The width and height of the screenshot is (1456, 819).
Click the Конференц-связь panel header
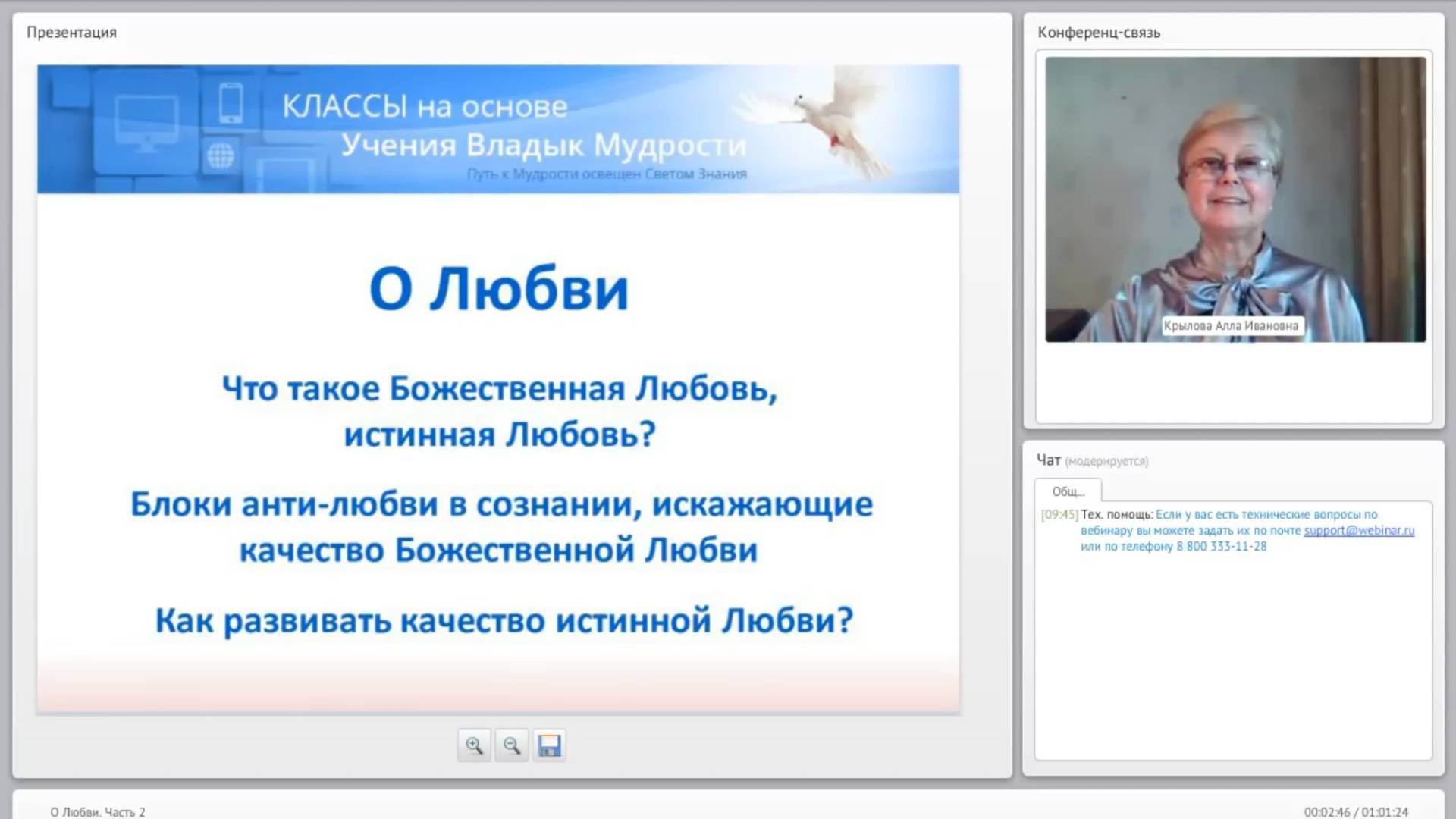point(1098,33)
